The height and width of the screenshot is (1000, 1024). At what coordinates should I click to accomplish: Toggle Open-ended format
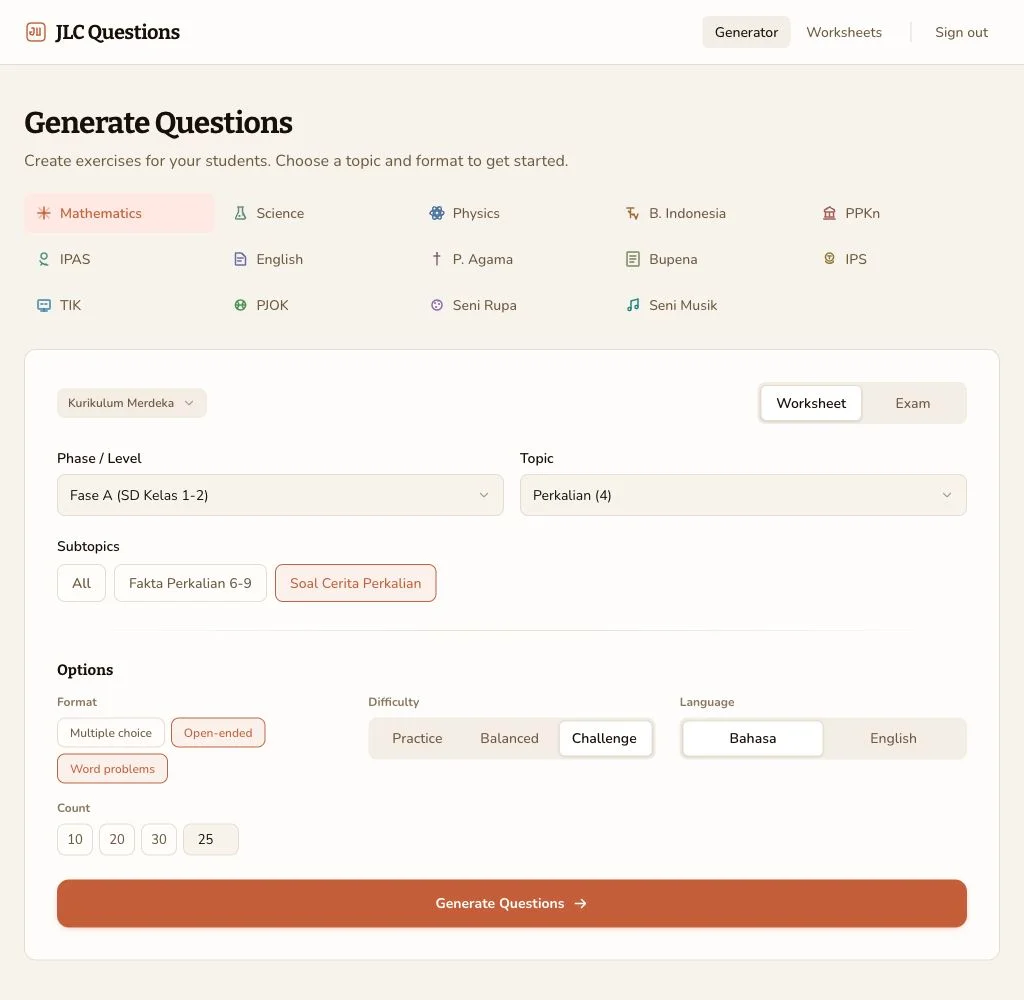click(x=218, y=733)
